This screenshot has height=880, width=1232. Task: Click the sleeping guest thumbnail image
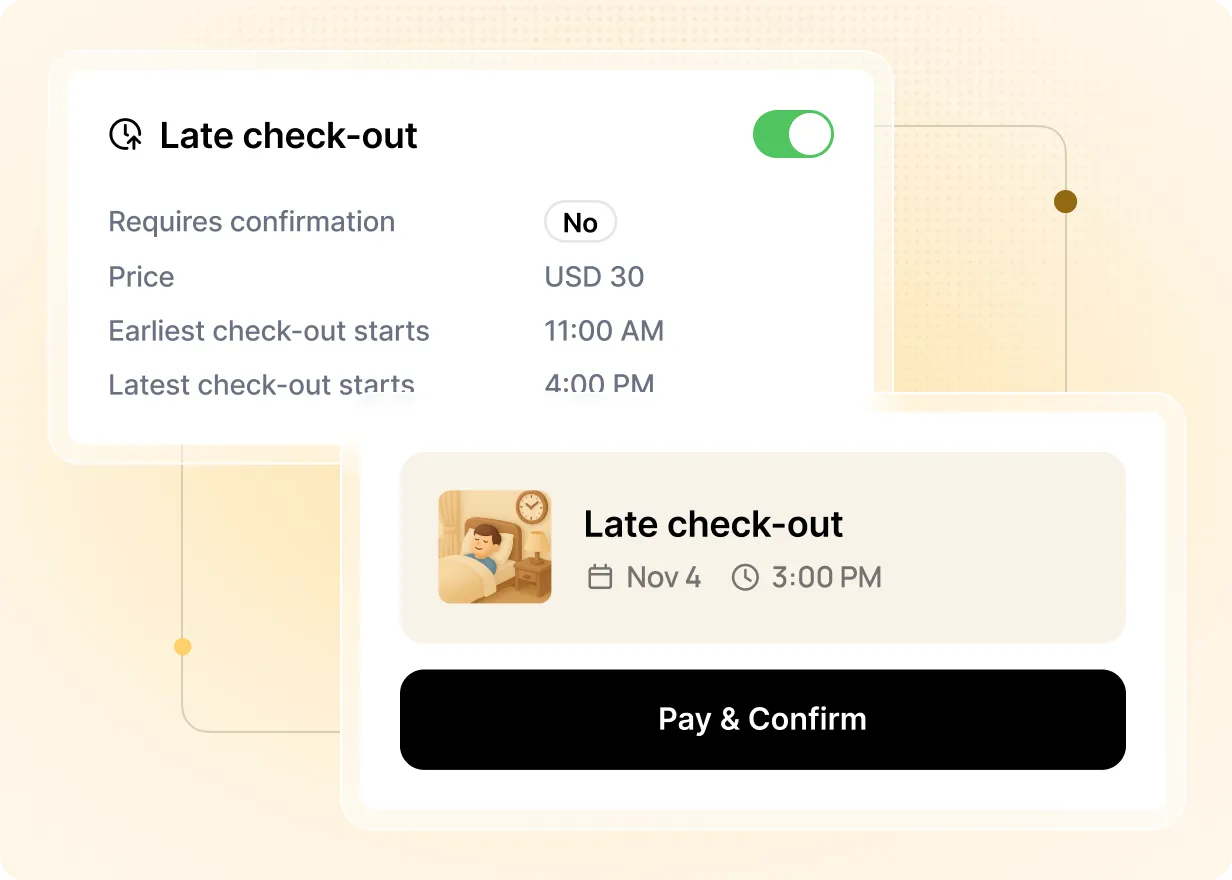pos(495,547)
